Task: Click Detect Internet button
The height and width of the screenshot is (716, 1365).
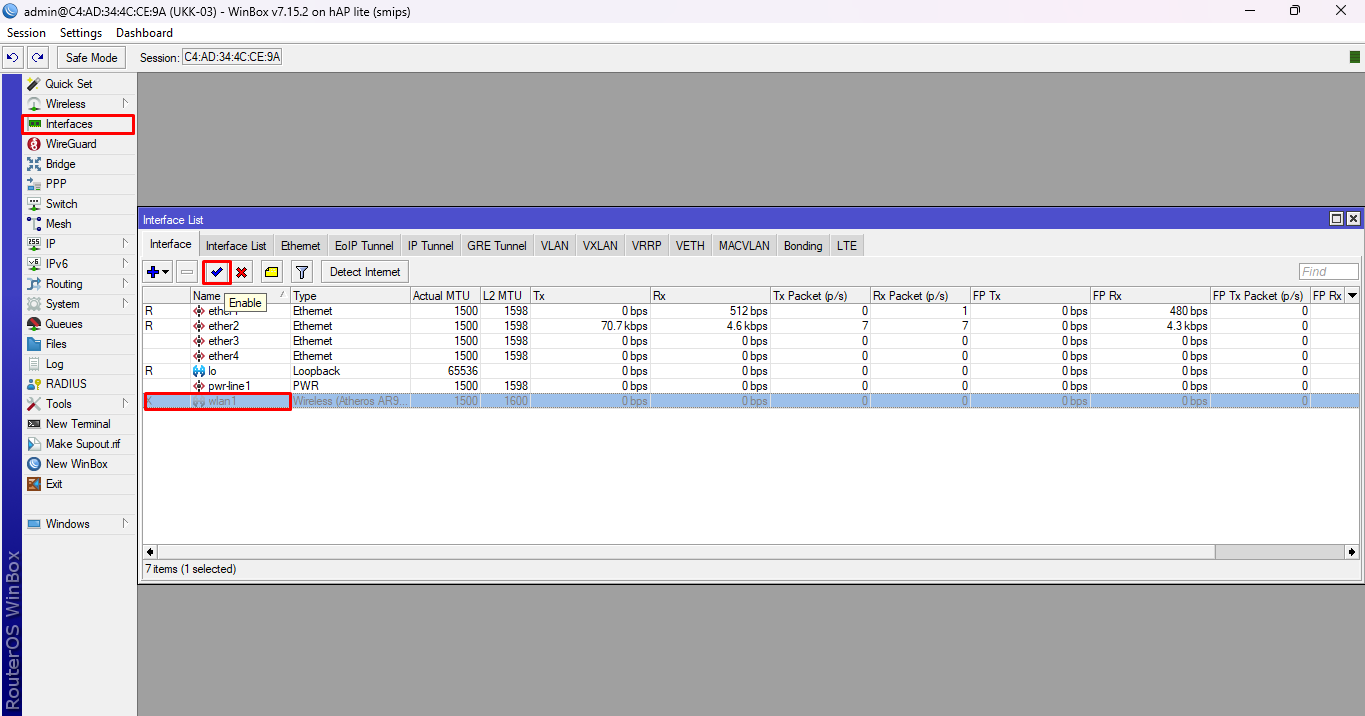Action: [365, 272]
